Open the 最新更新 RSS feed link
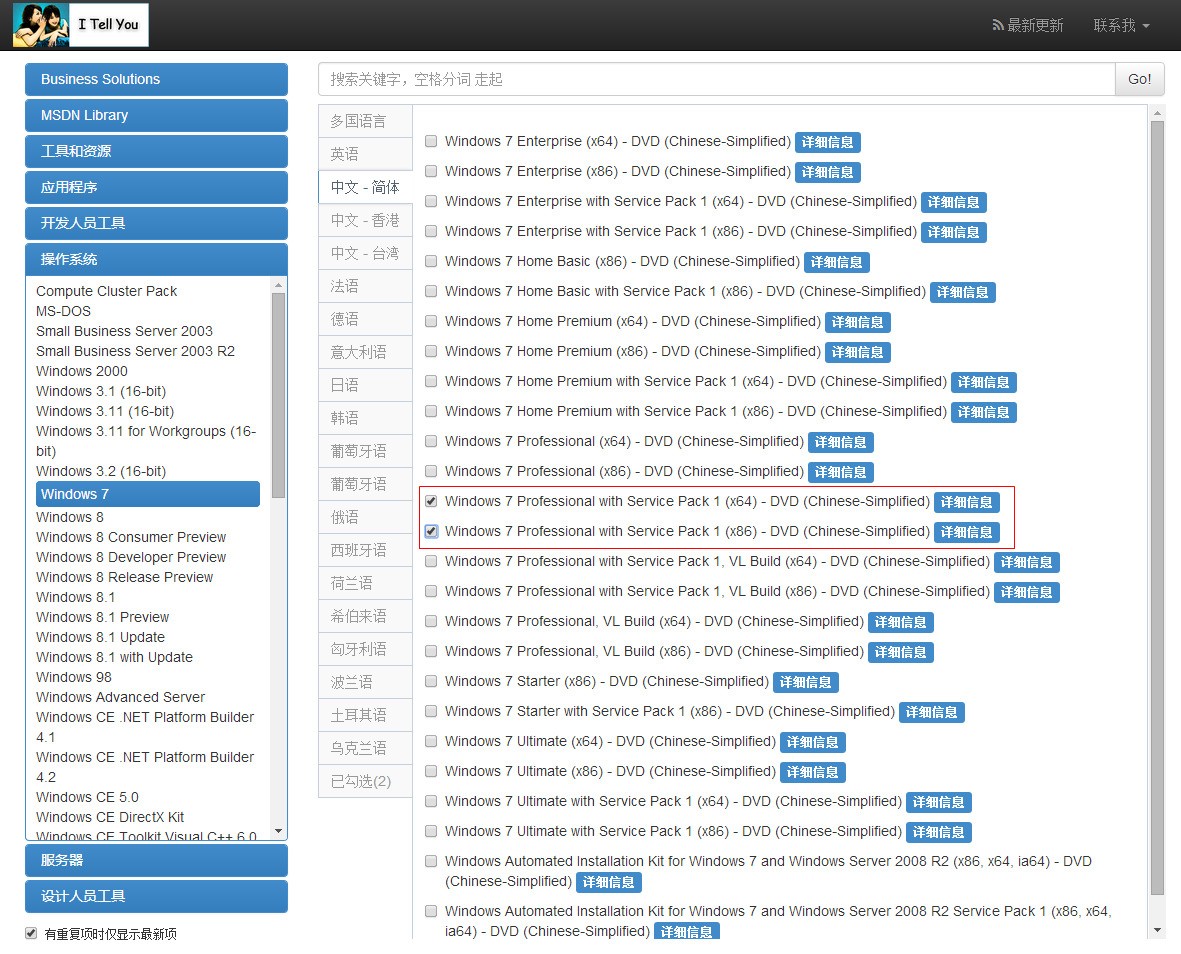 click(x=1028, y=25)
